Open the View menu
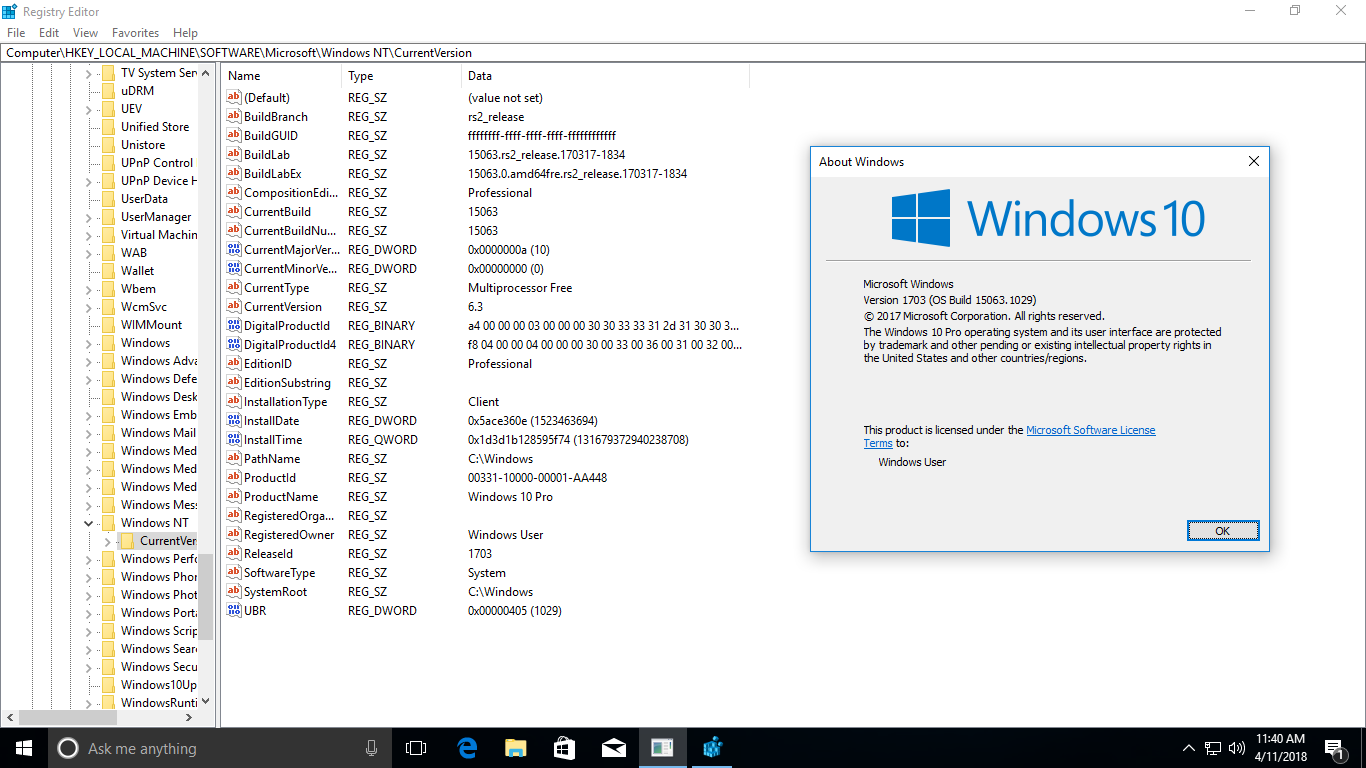Screen dimensions: 1366x768 [x=85, y=33]
